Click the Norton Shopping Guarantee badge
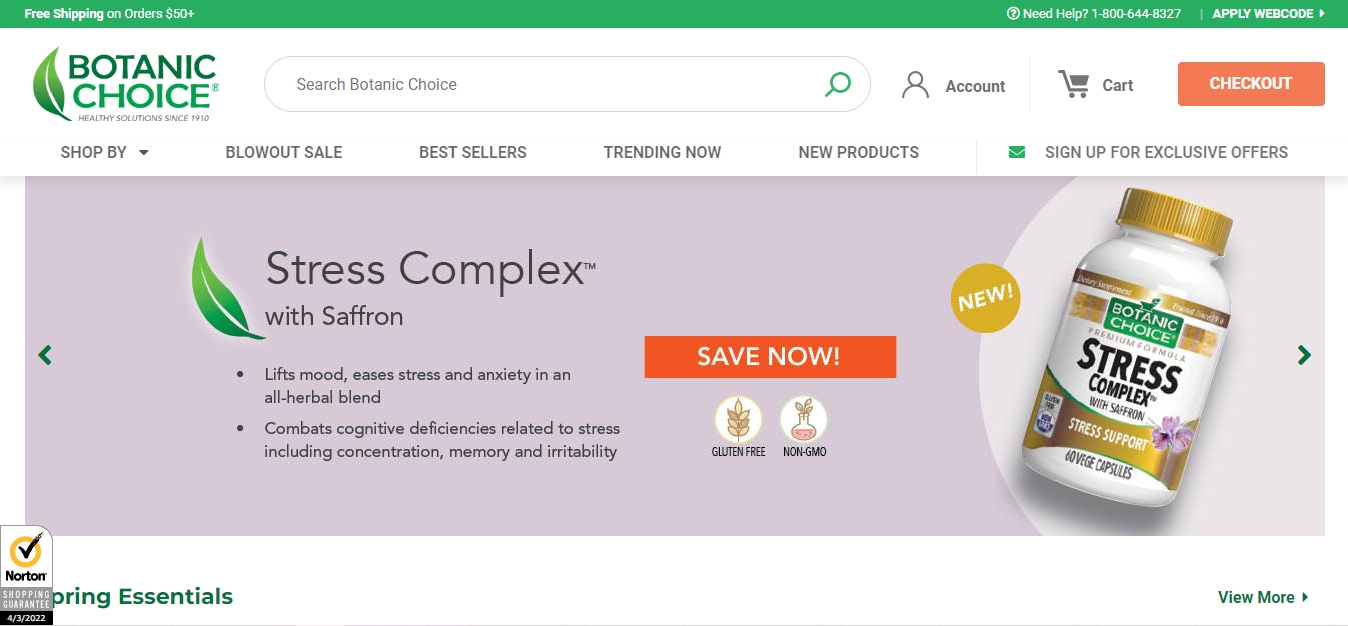 click(26, 575)
